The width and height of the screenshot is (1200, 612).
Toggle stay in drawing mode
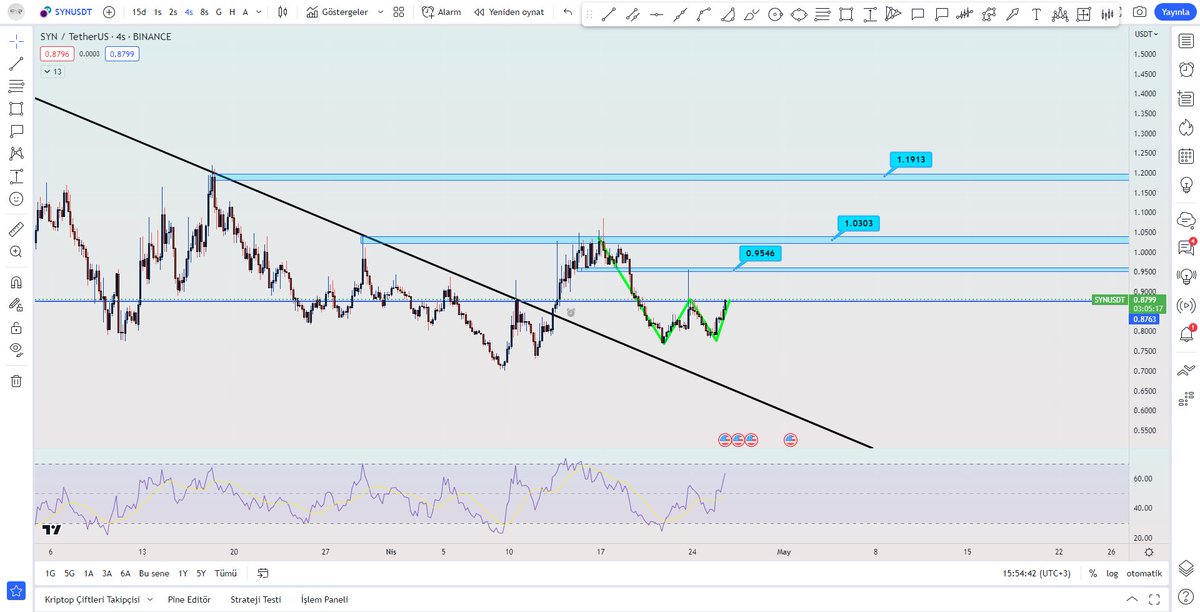[16, 304]
